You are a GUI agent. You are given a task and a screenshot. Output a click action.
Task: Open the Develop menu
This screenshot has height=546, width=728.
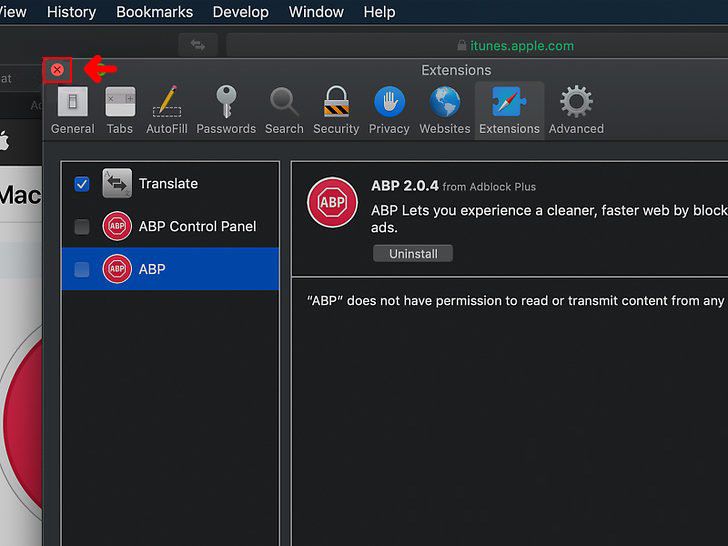tap(240, 12)
